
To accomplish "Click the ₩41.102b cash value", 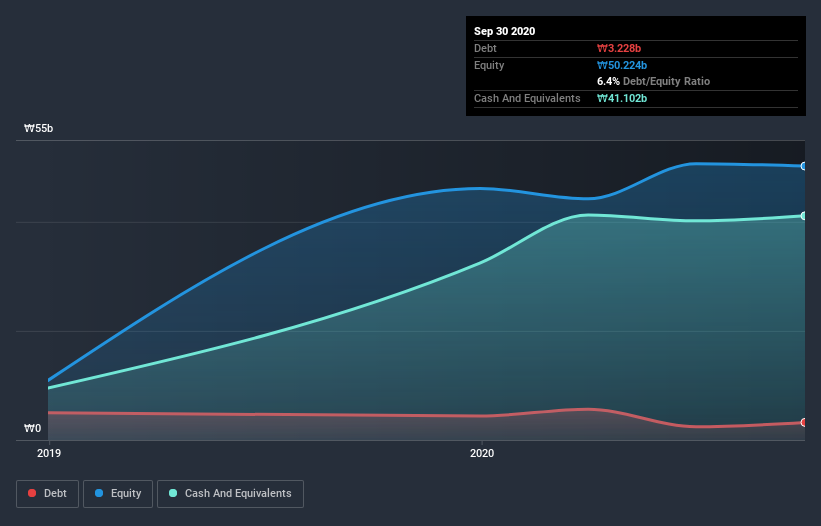I will [622, 98].
